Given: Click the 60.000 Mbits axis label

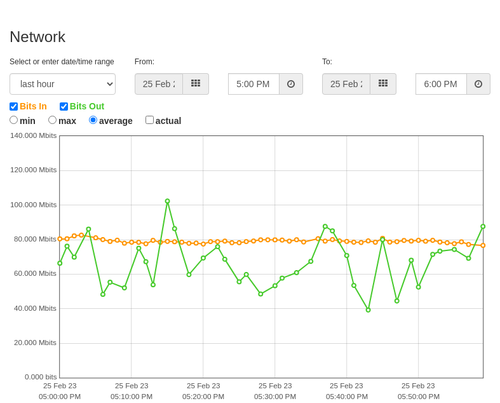Looking at the screenshot, I should tap(35, 274).
